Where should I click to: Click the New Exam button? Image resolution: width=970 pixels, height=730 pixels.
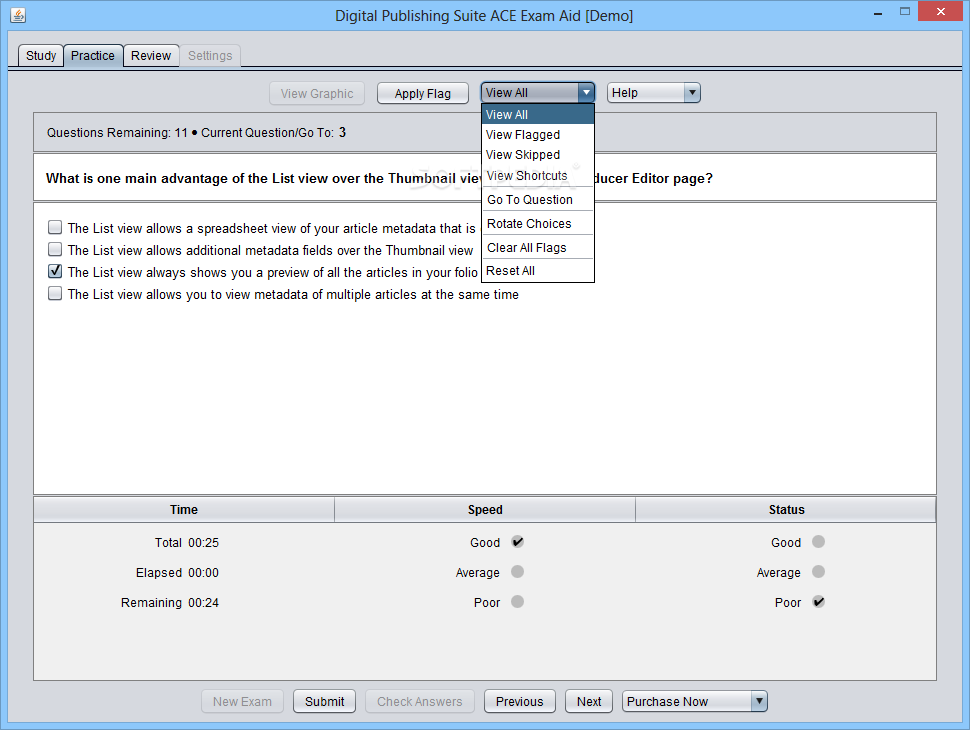[242, 702]
